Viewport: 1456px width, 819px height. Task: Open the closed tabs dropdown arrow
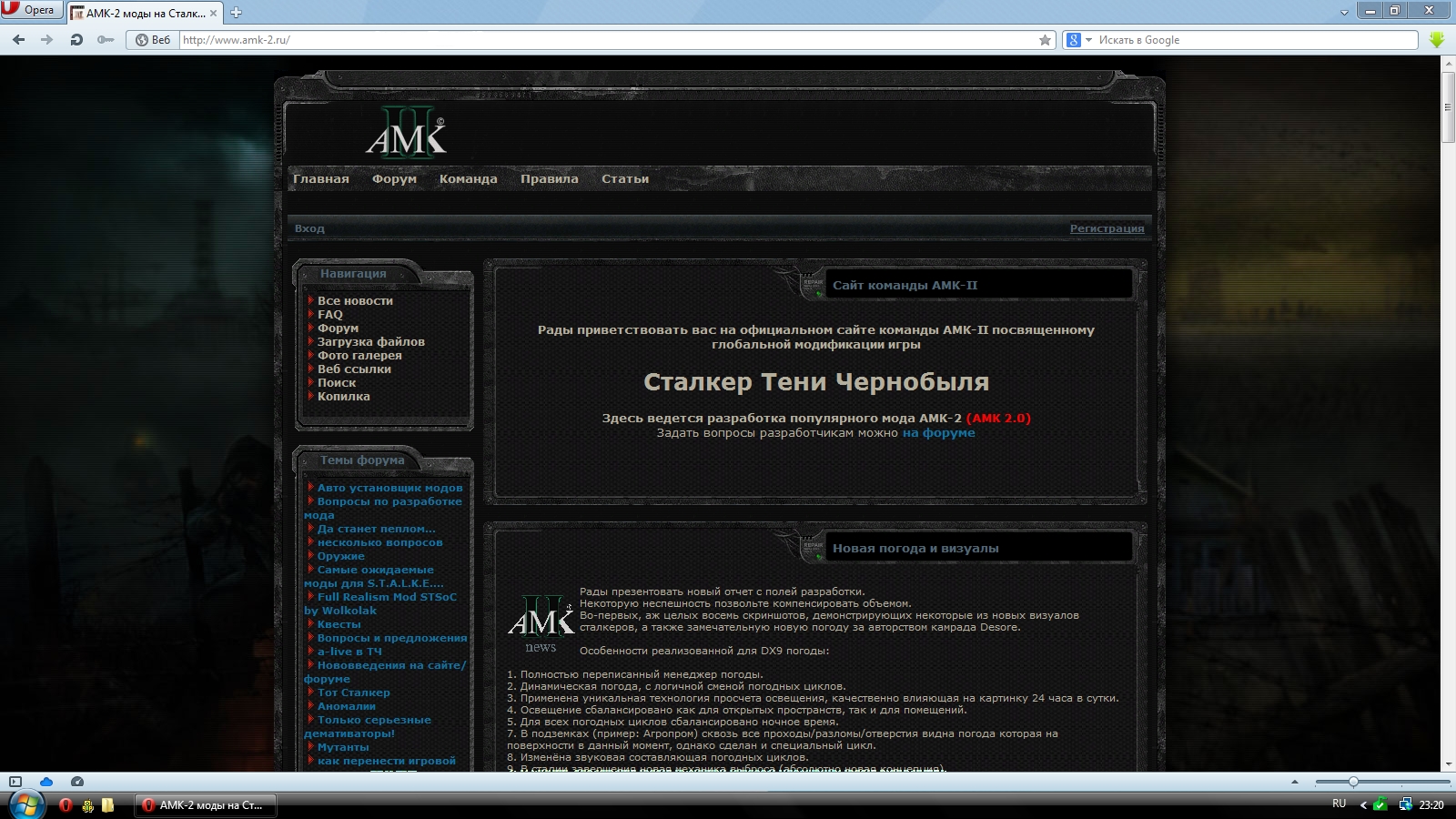pos(1344,13)
